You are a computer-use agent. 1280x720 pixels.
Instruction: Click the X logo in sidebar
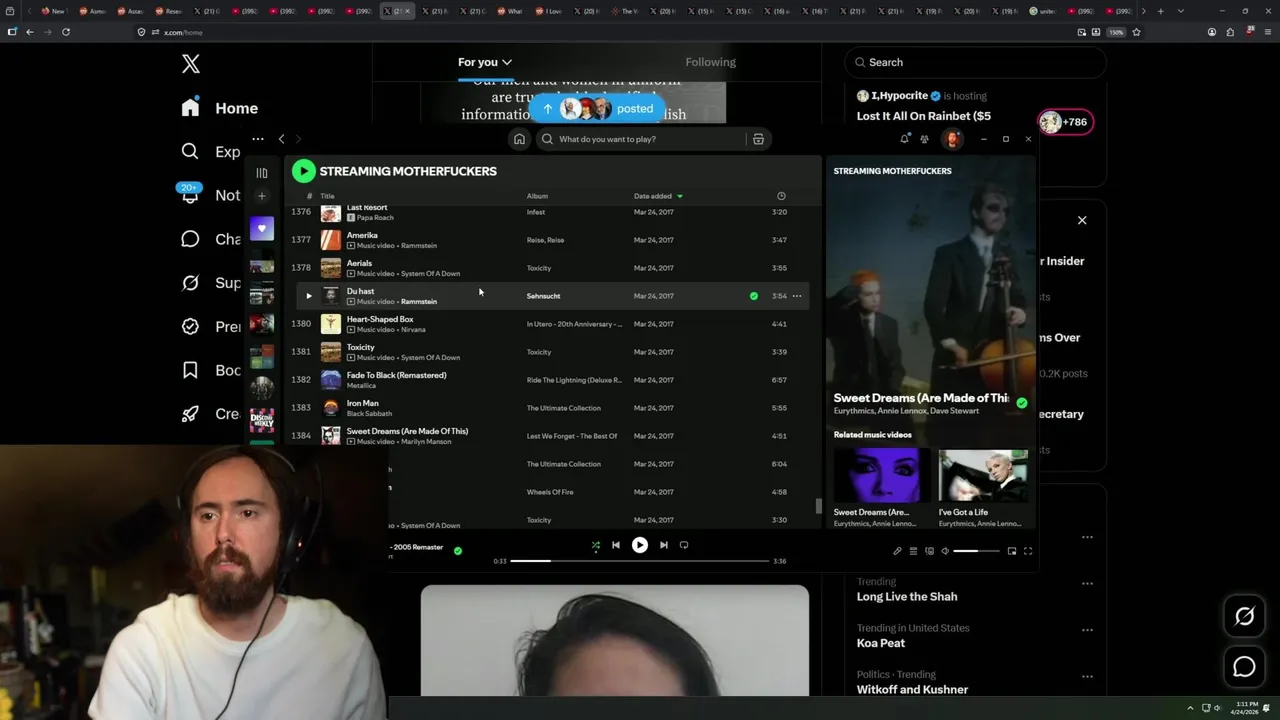(191, 64)
